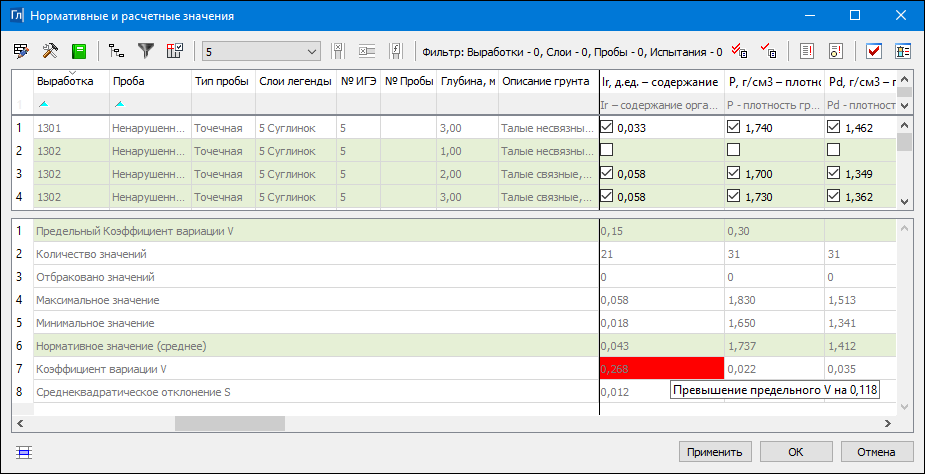Viewport: 925px width, 474px height.
Task: Click the table edit pencil icon
Action: [21, 51]
